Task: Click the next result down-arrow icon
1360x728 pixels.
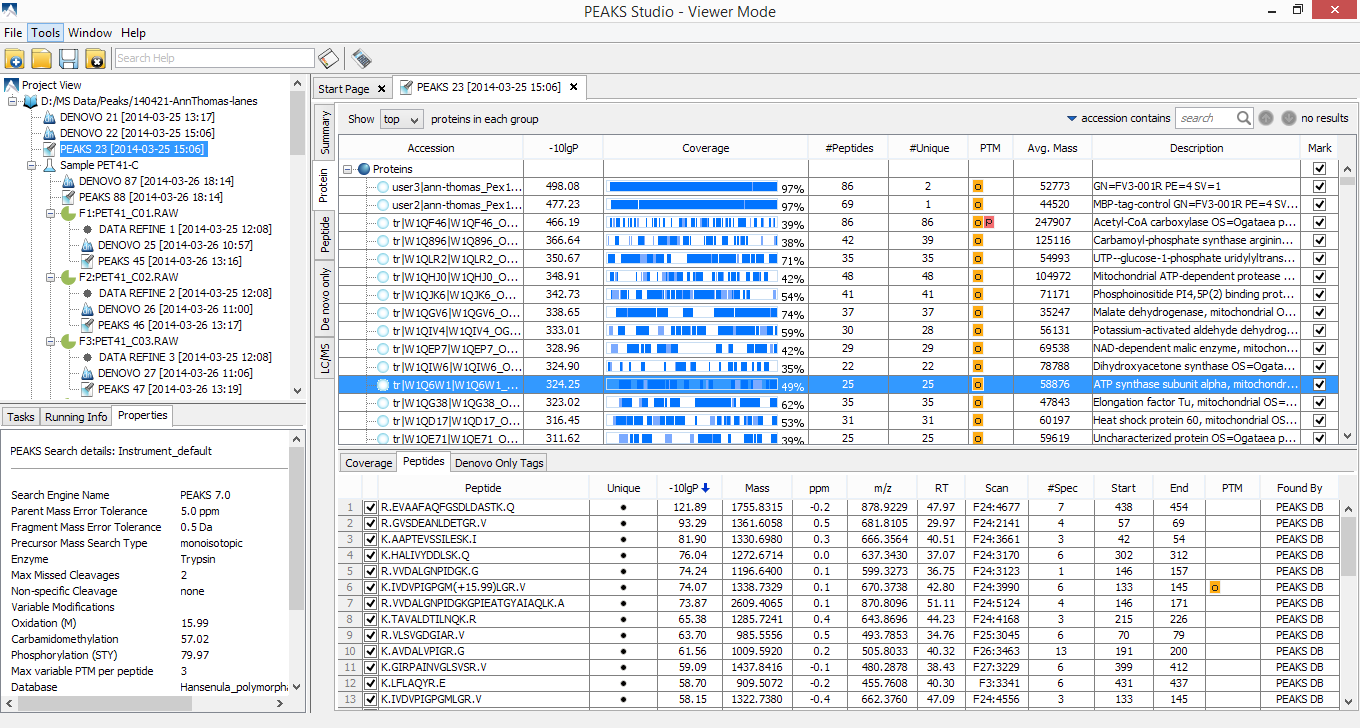Action: tap(1288, 118)
